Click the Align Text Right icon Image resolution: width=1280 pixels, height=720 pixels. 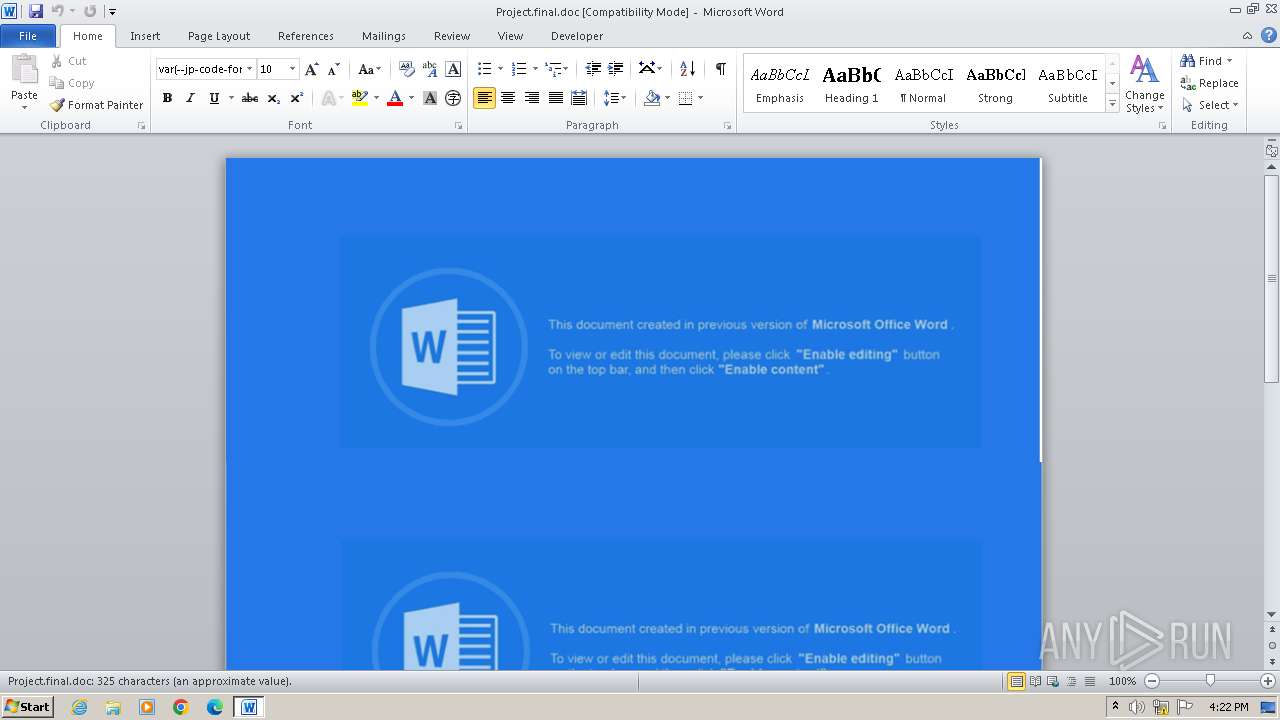pos(532,98)
